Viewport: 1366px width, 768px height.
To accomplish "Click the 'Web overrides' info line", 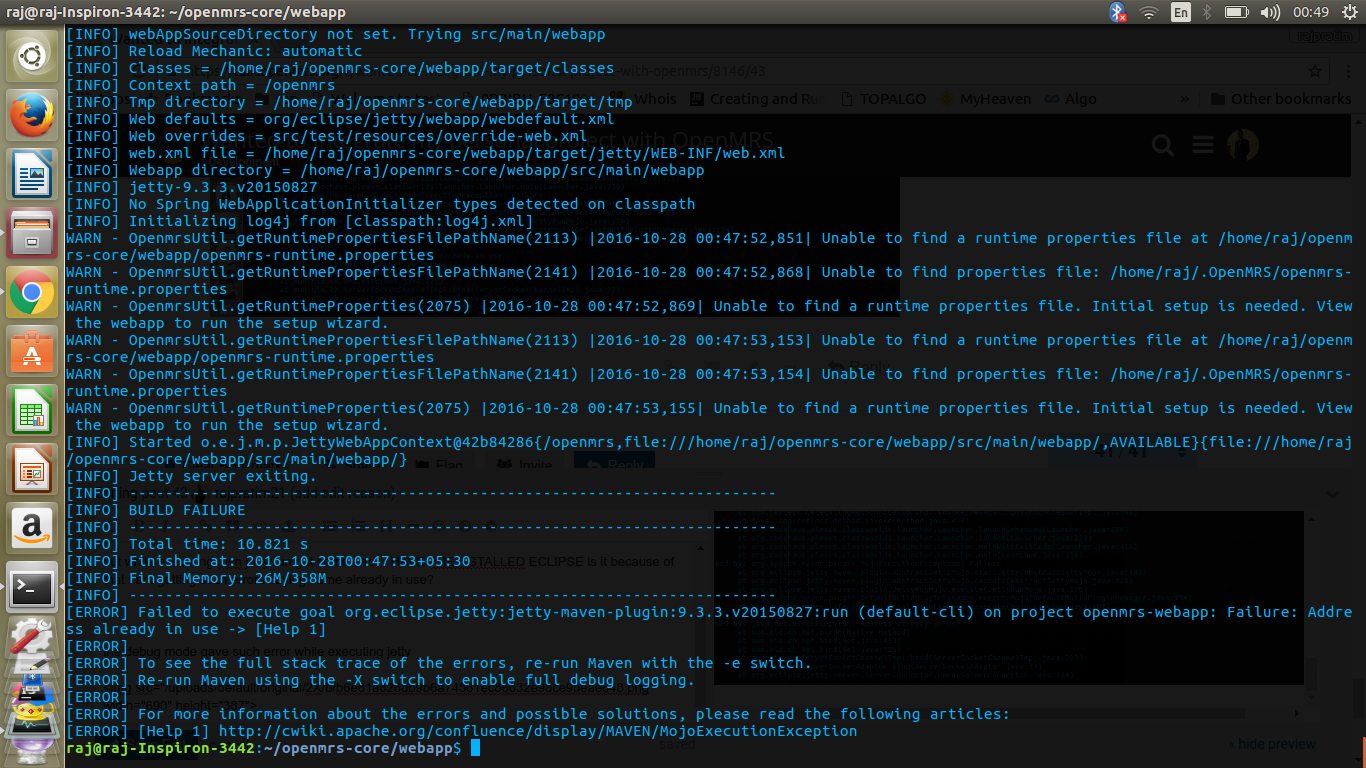I will (x=326, y=136).
